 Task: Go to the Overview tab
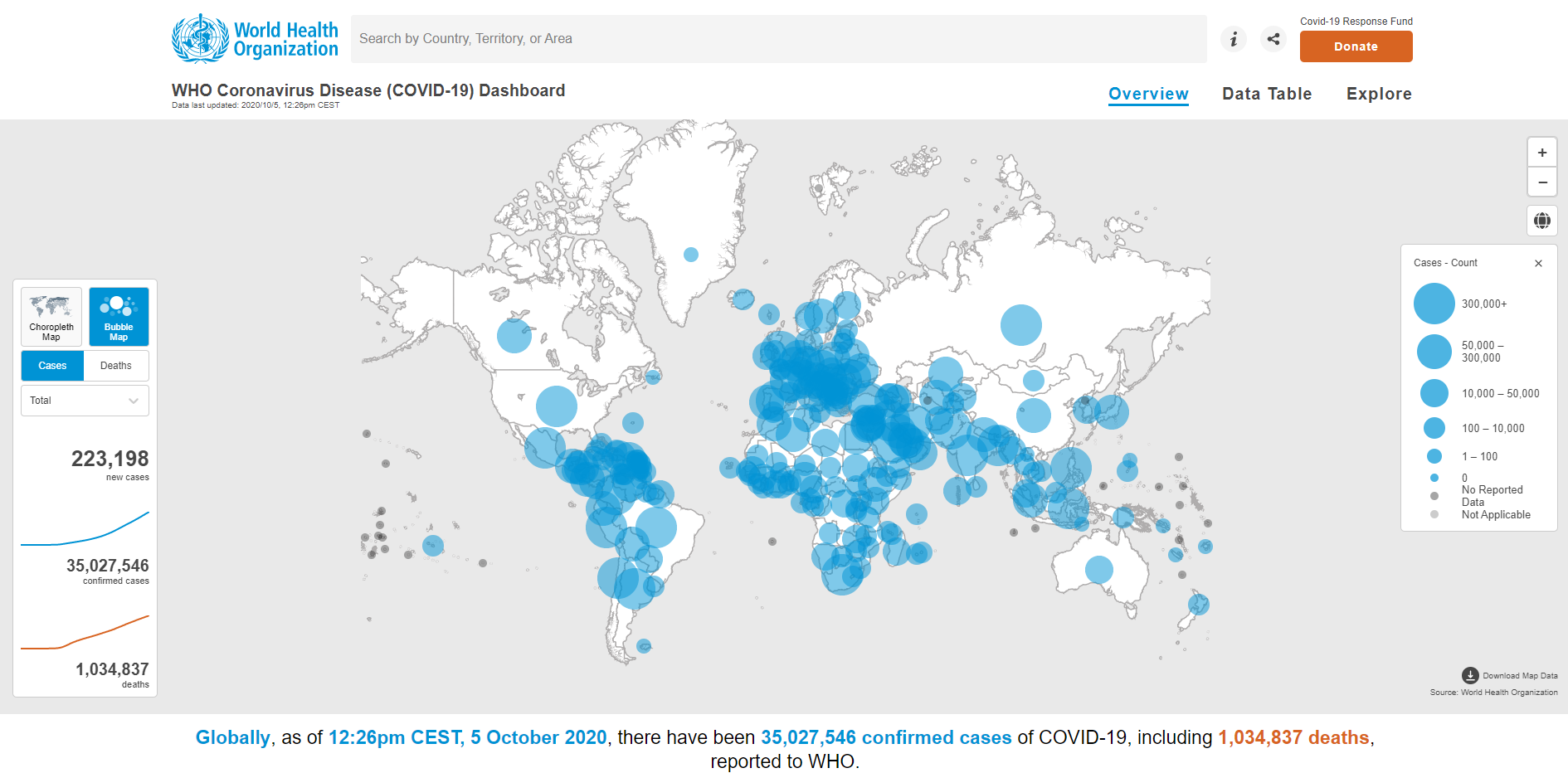[x=1148, y=94]
